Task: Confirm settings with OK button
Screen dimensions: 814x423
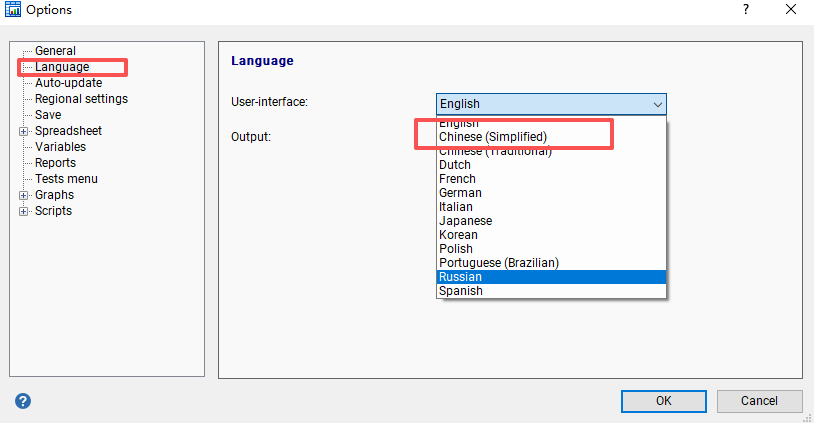Action: [x=663, y=401]
